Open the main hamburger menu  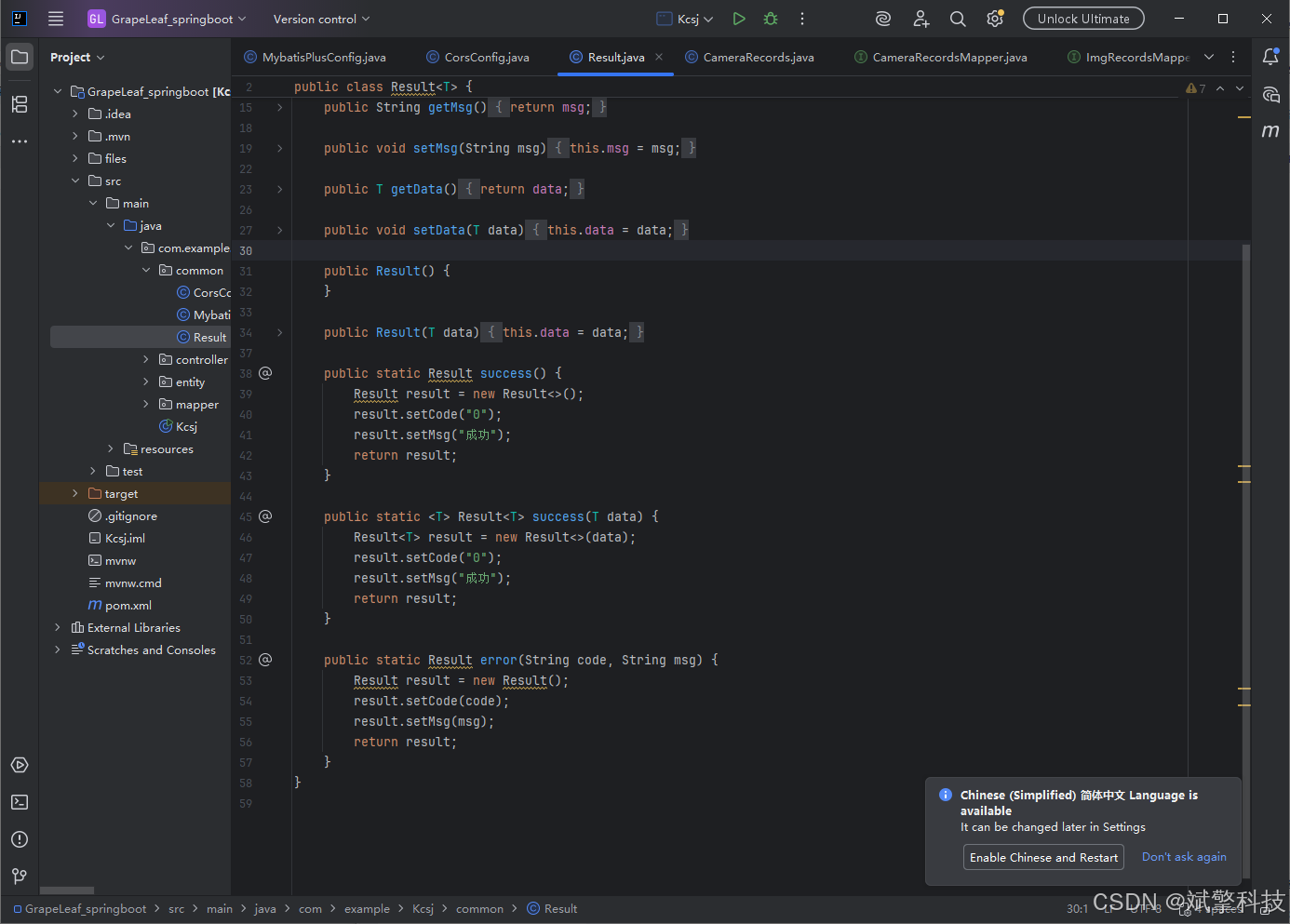pyautogui.click(x=56, y=19)
